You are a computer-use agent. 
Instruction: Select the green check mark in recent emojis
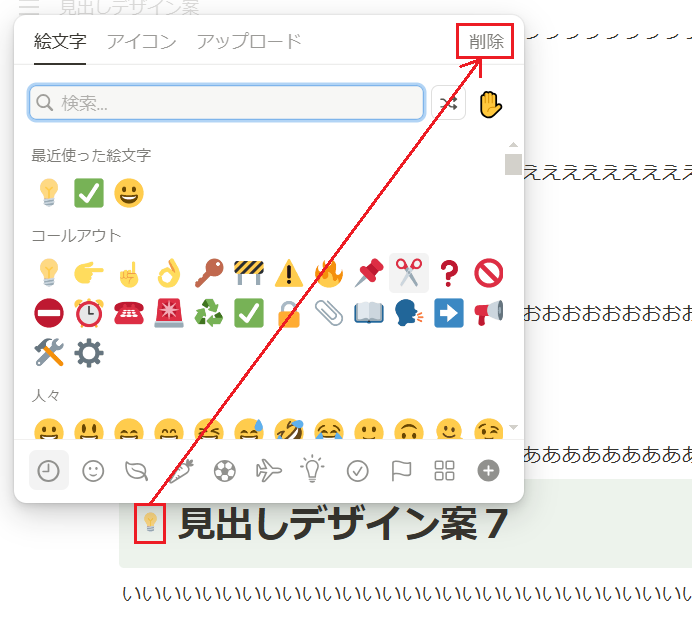click(x=89, y=193)
